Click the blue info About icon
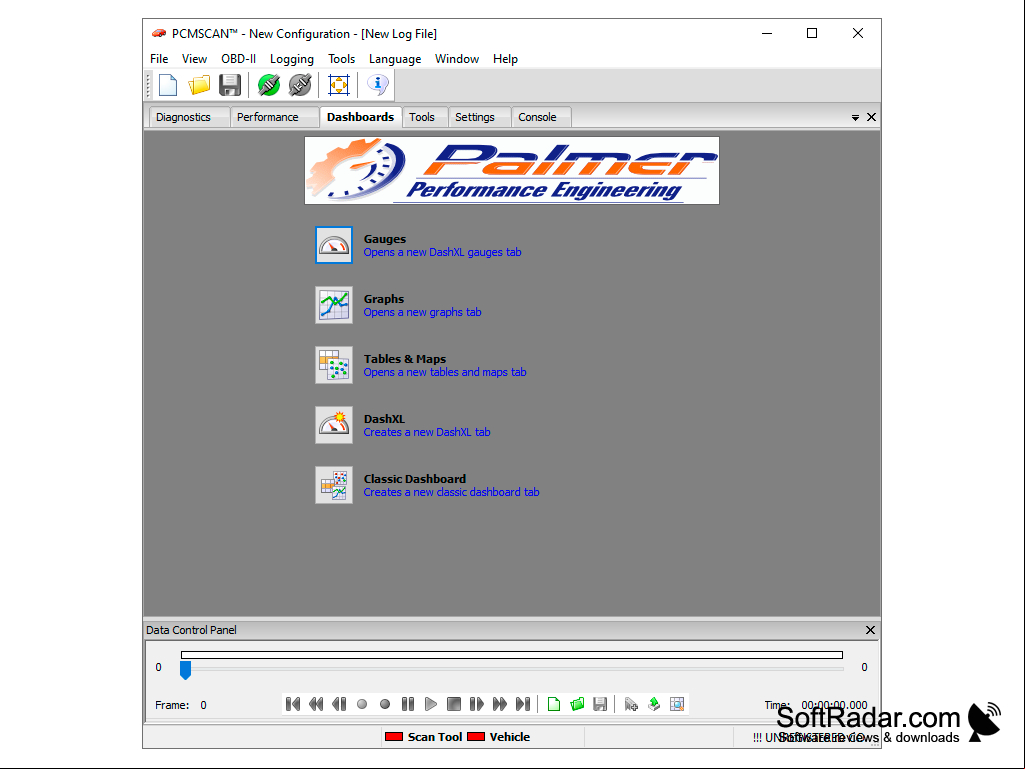 tap(378, 85)
